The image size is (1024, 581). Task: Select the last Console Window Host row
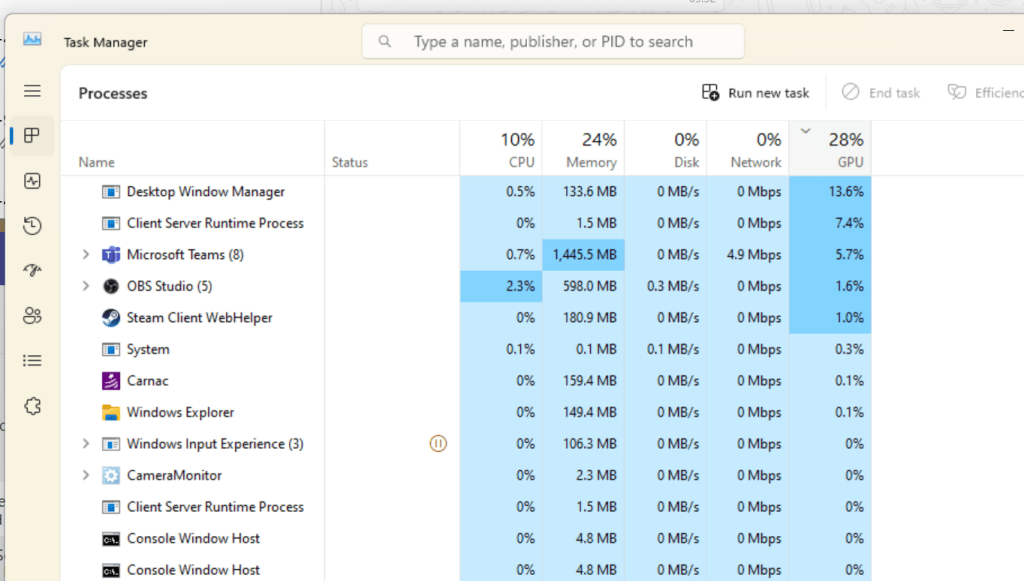pos(466,570)
